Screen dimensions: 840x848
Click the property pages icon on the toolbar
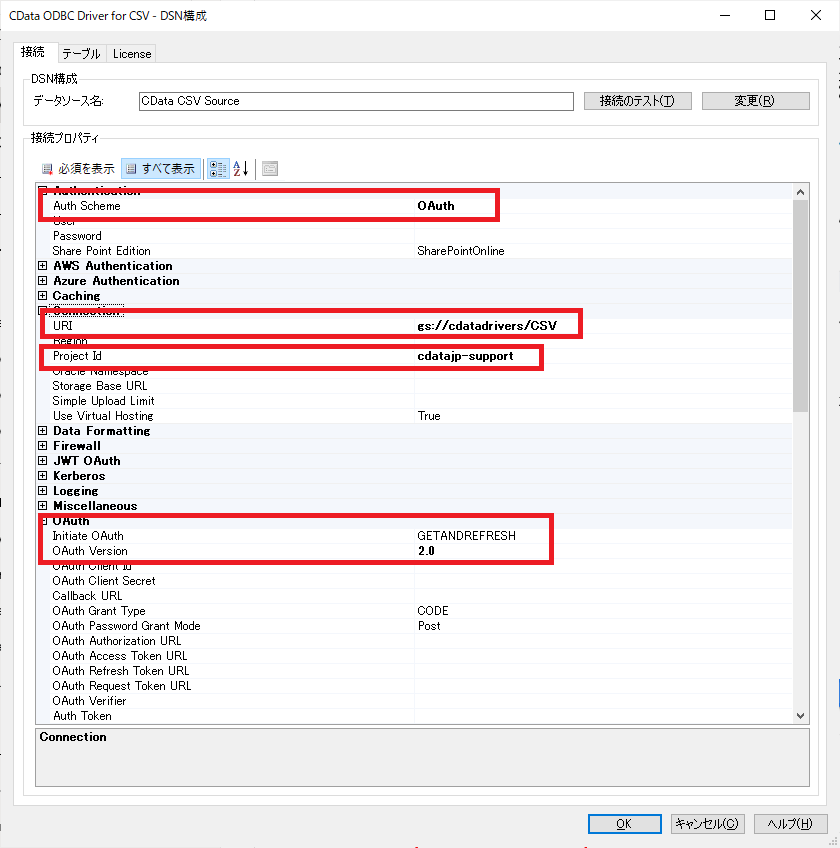270,168
